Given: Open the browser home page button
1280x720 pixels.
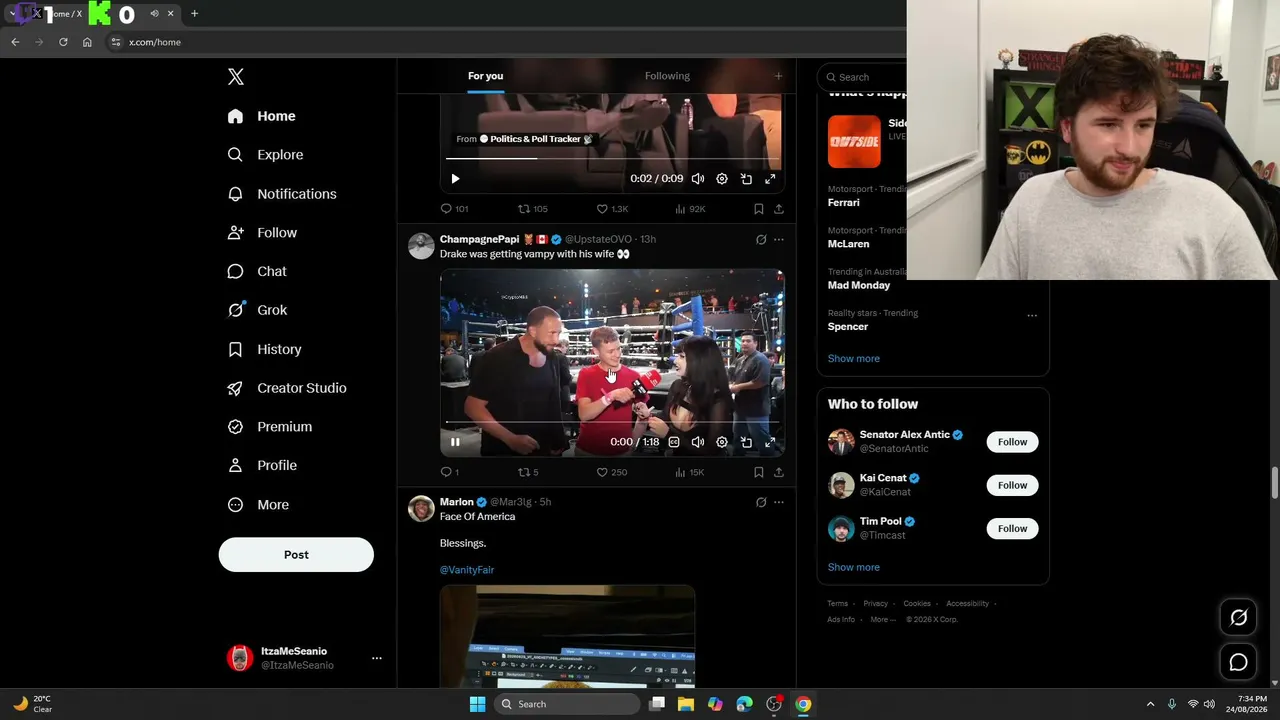Looking at the screenshot, I should click(x=87, y=42).
